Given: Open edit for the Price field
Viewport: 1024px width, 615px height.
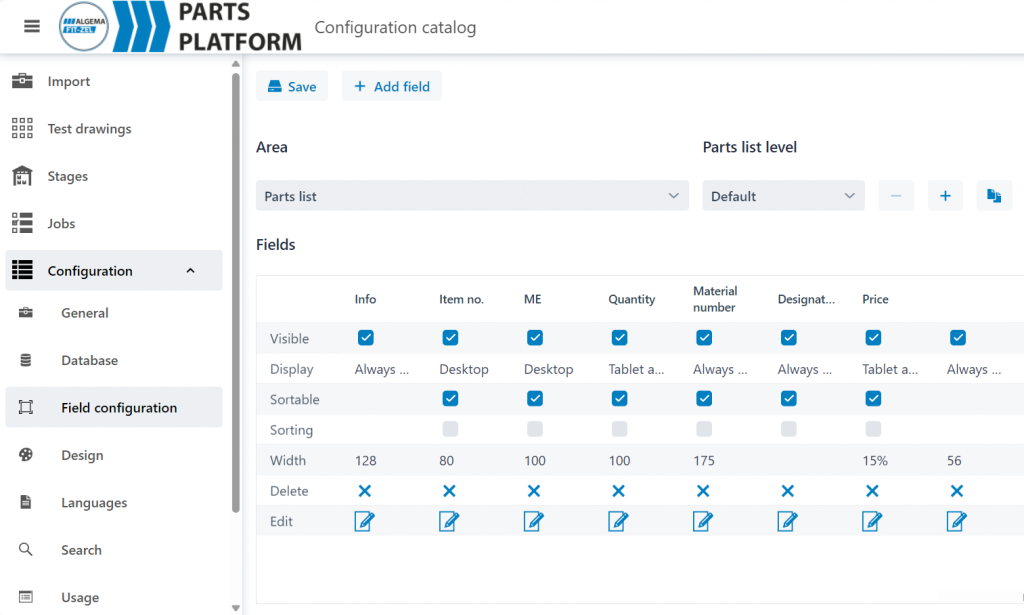Looking at the screenshot, I should 873,521.
